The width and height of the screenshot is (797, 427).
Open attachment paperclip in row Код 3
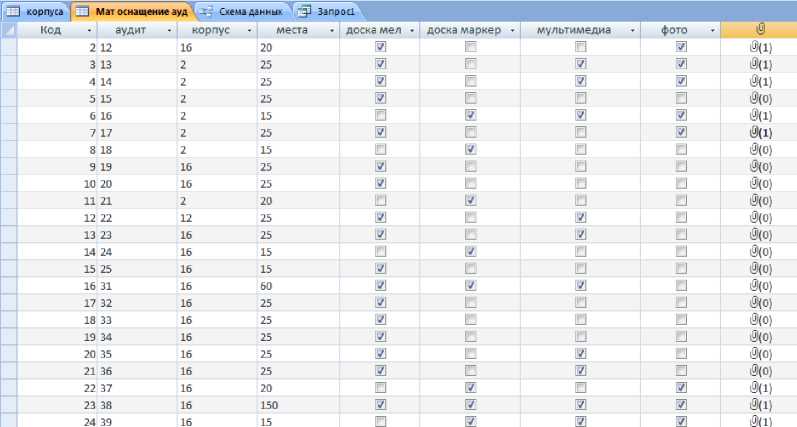click(x=761, y=65)
